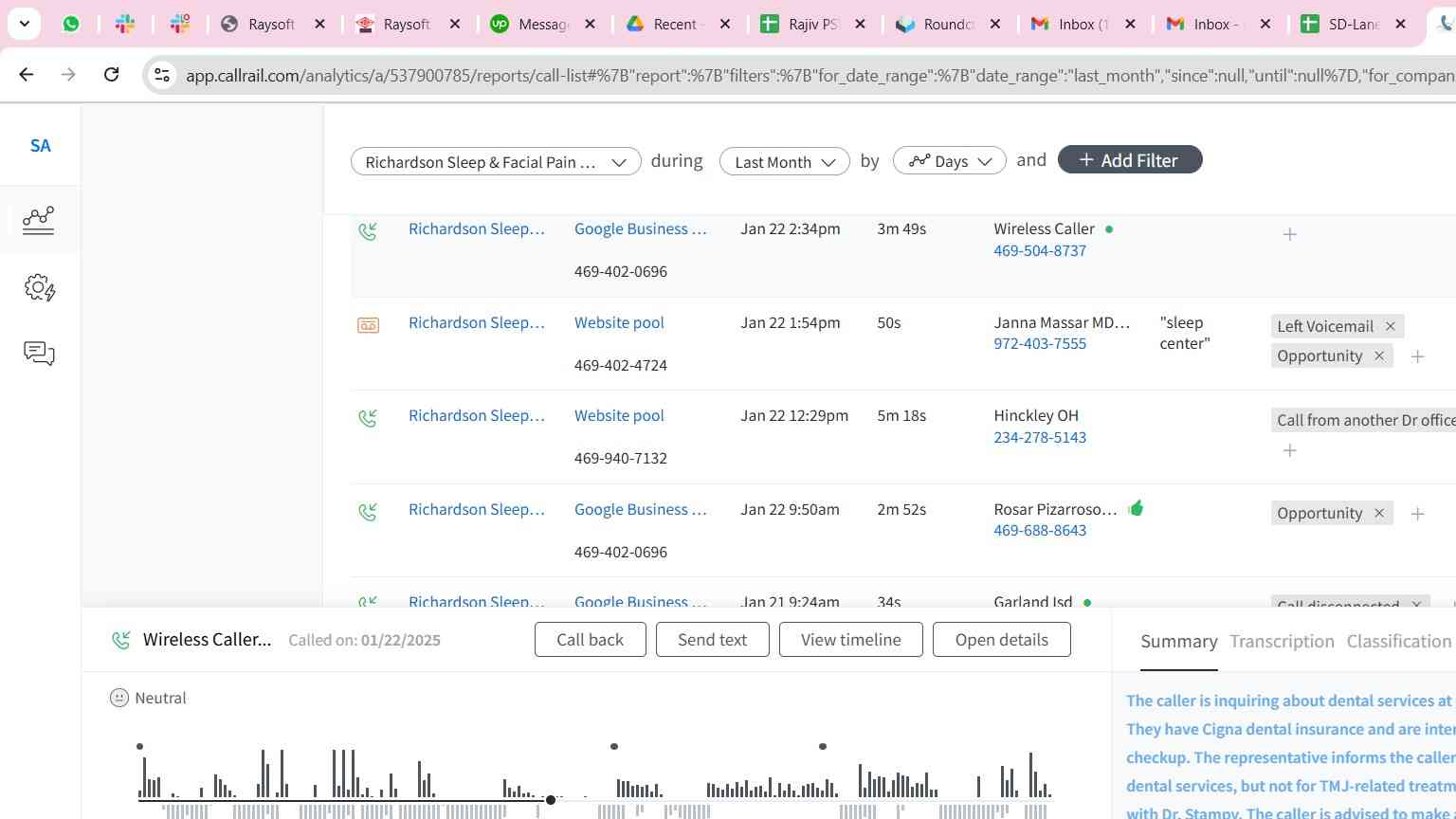Screen dimensions: 1456x819
Task: Remove Opportunity tag from Janna Massar call
Action: 1379,355
